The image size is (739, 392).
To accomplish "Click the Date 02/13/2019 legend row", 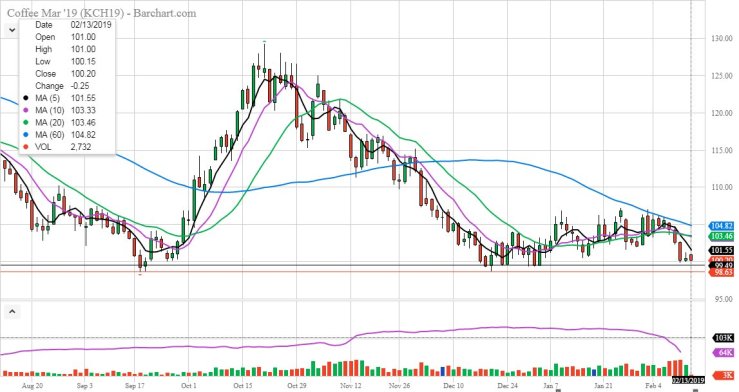I will [x=73, y=25].
